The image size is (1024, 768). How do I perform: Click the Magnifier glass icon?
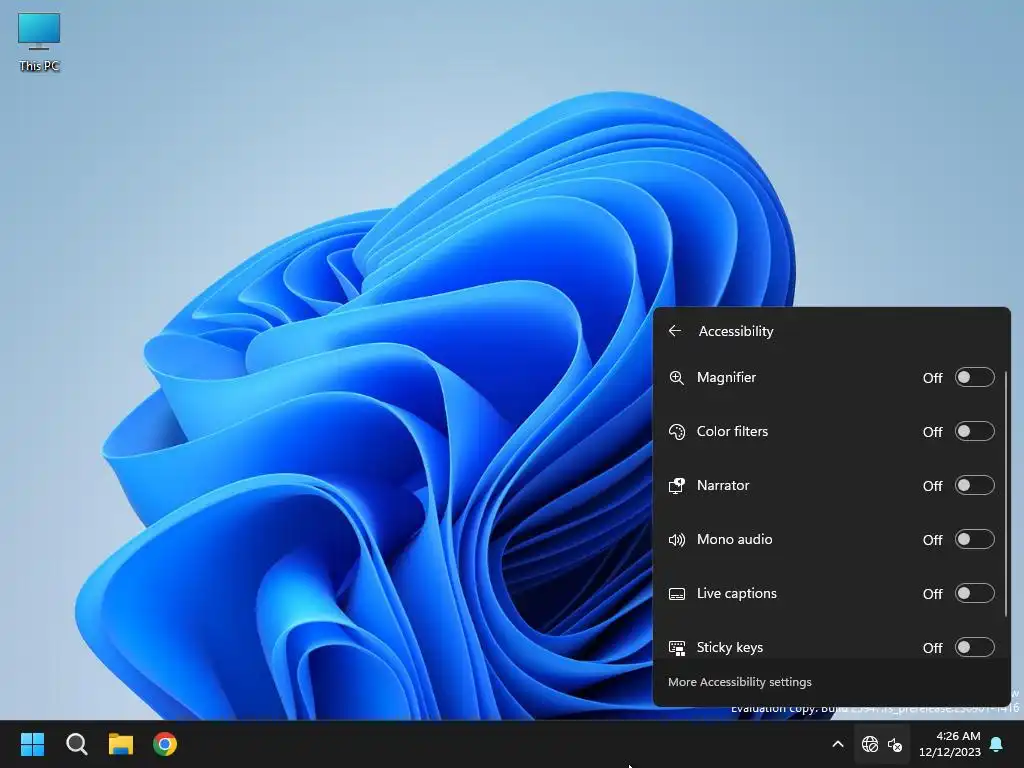click(677, 377)
